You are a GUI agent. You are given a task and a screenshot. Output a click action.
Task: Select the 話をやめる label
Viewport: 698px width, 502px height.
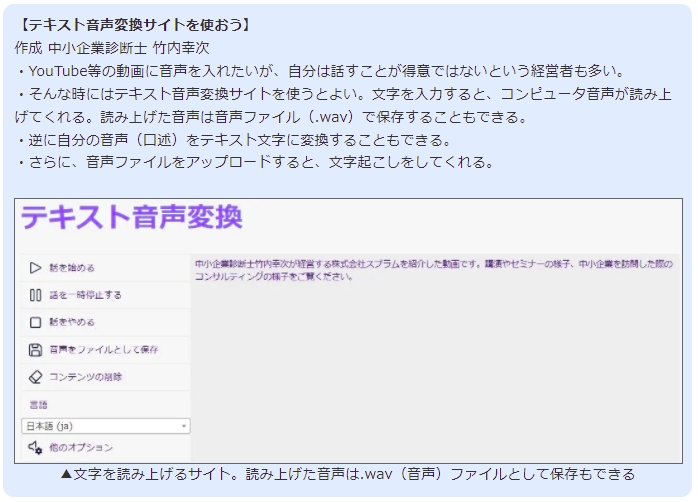(72, 322)
